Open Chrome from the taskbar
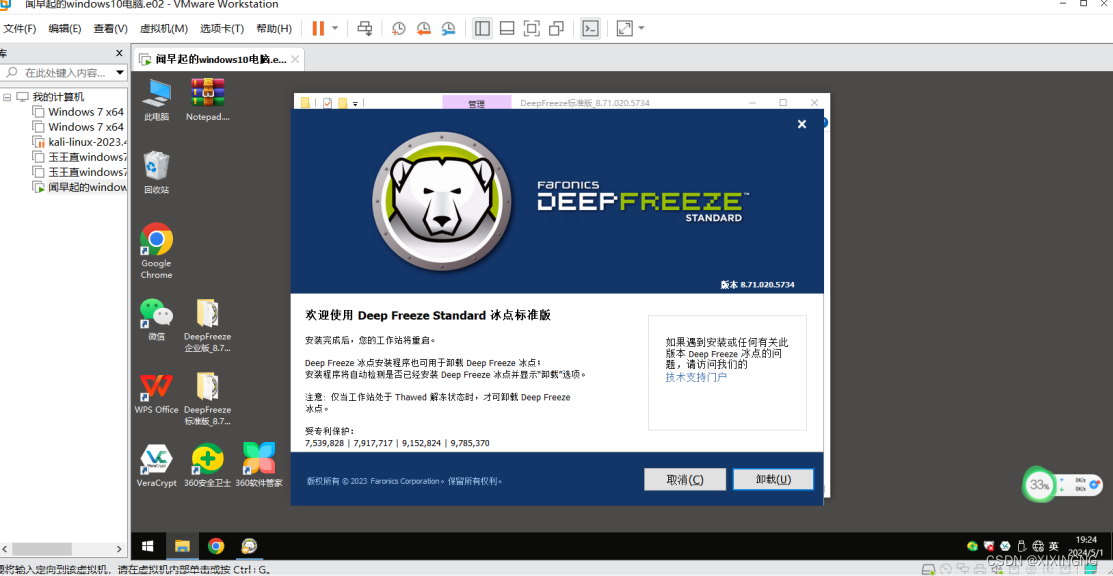This screenshot has height=576, width=1113. tap(216, 545)
